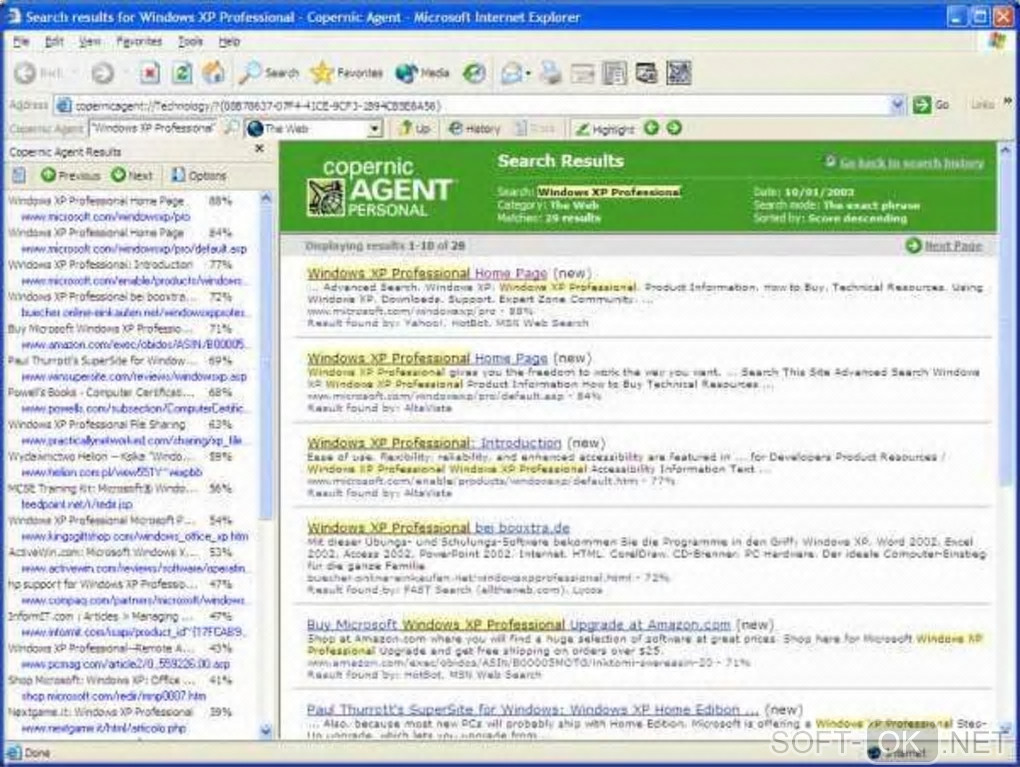
Task: Open the Tools menu
Action: (x=191, y=41)
